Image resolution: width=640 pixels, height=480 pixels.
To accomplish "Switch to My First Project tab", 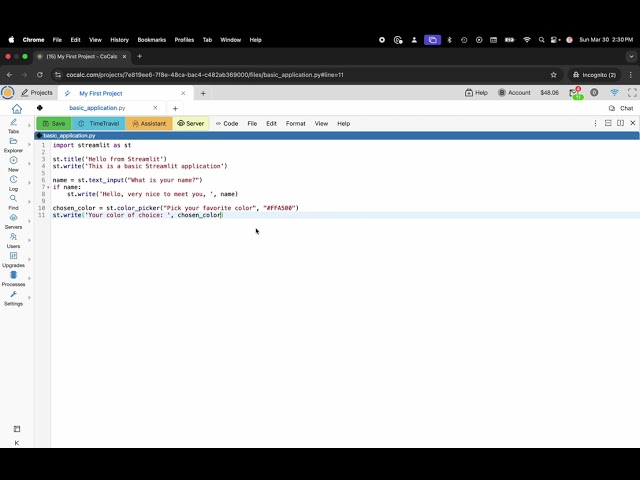I will [101, 93].
